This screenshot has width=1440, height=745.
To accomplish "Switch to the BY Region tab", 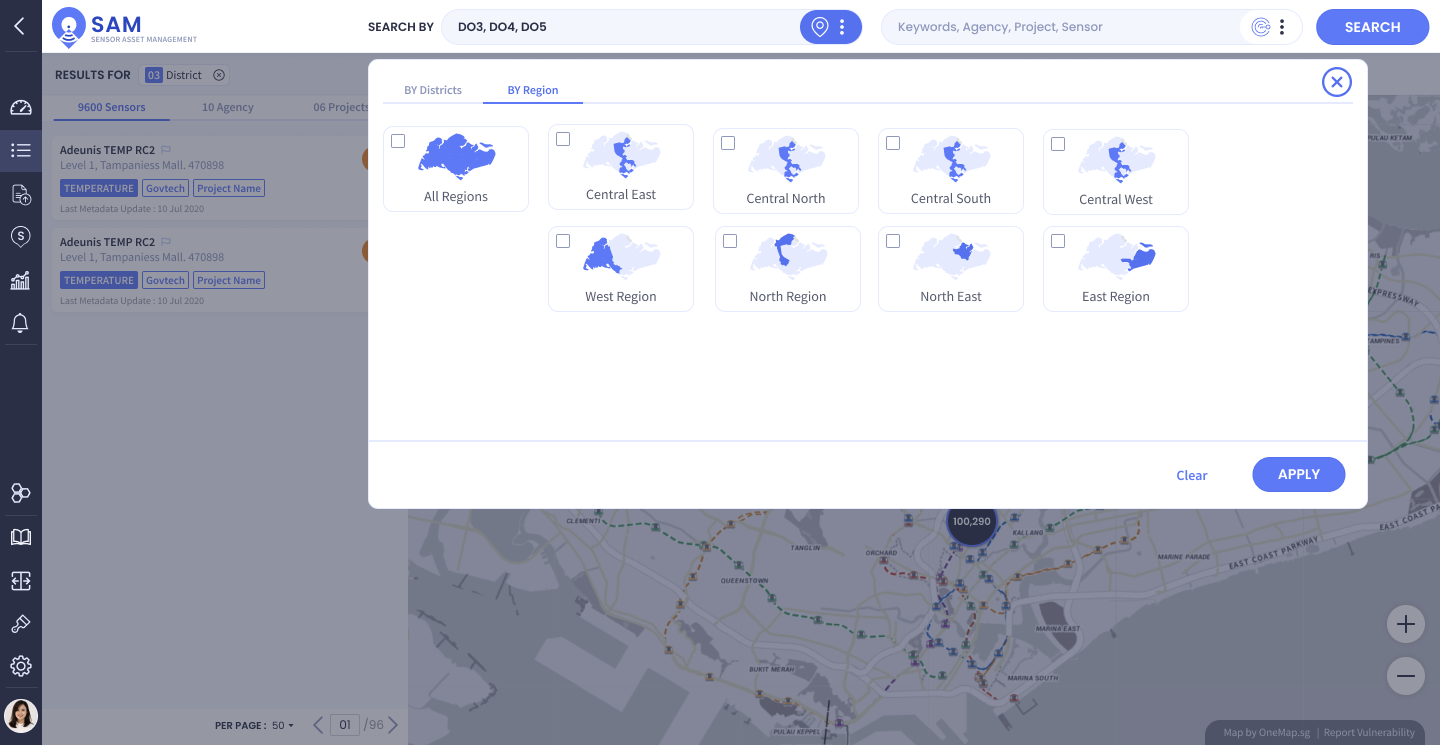I will click(x=533, y=90).
